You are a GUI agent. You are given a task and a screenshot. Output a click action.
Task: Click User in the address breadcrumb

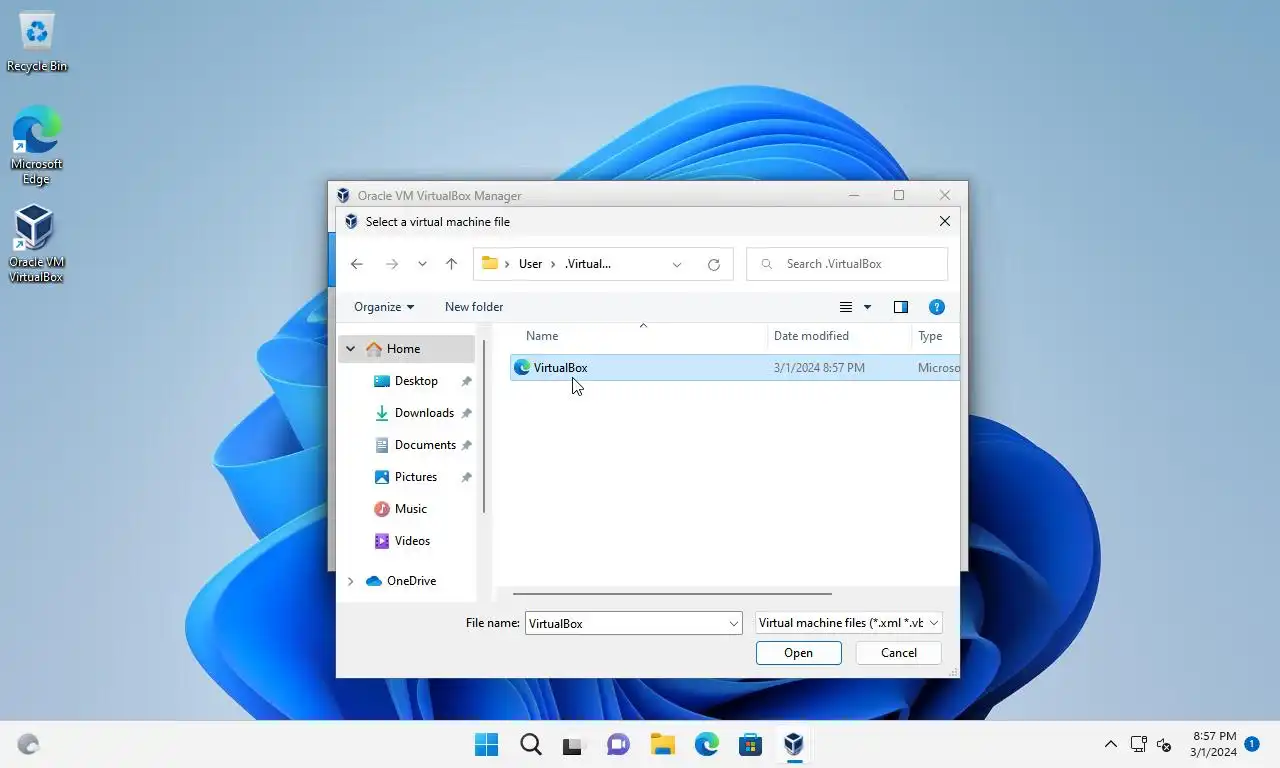[530, 264]
